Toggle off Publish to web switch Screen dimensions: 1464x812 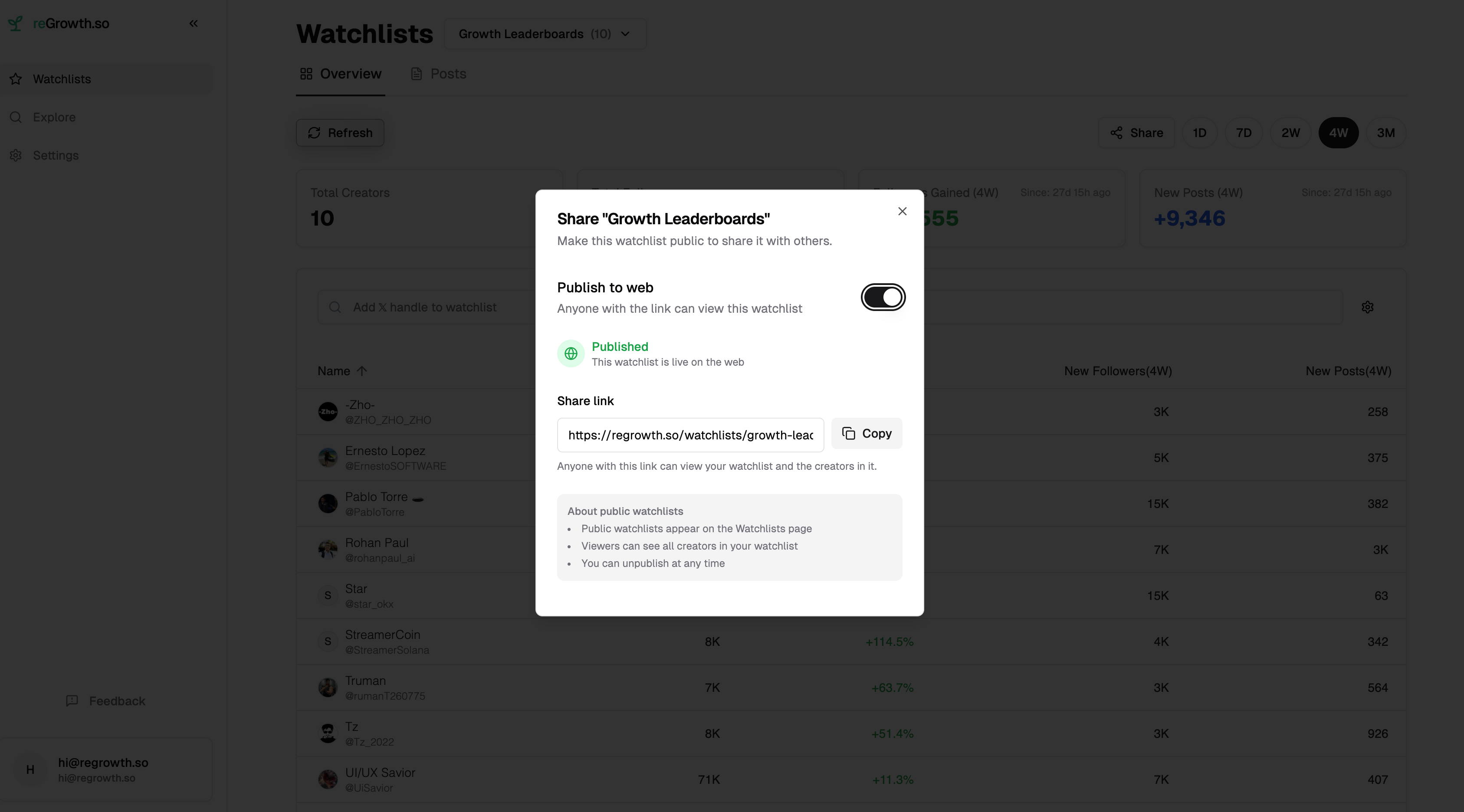coord(883,297)
